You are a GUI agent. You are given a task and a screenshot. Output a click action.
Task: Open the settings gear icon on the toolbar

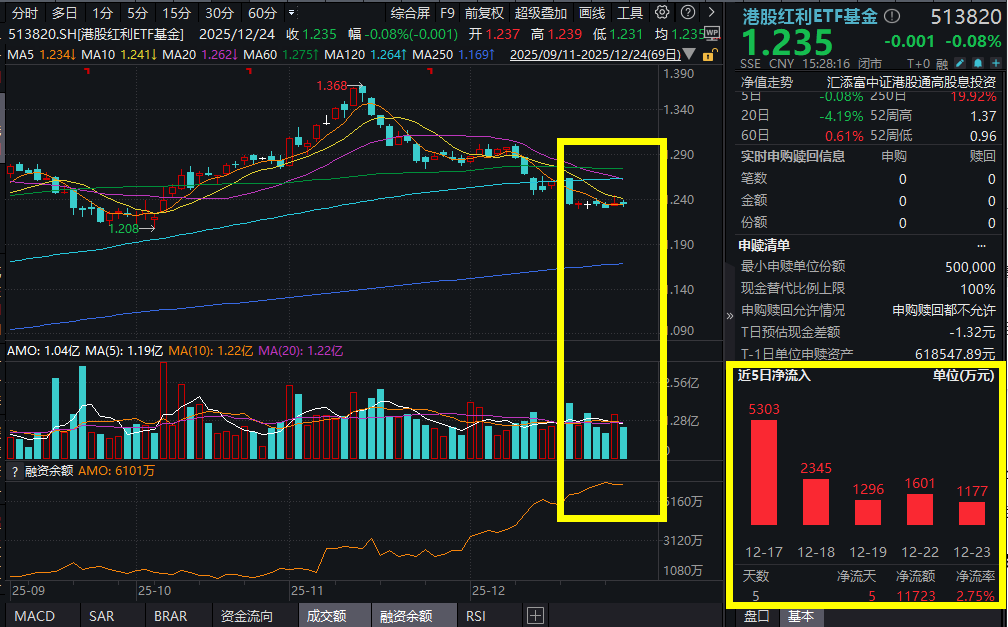point(661,12)
